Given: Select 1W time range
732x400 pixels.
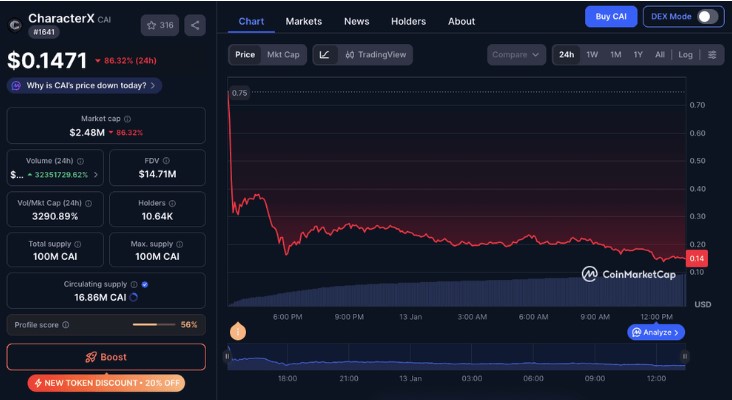Looking at the screenshot, I should pos(592,55).
